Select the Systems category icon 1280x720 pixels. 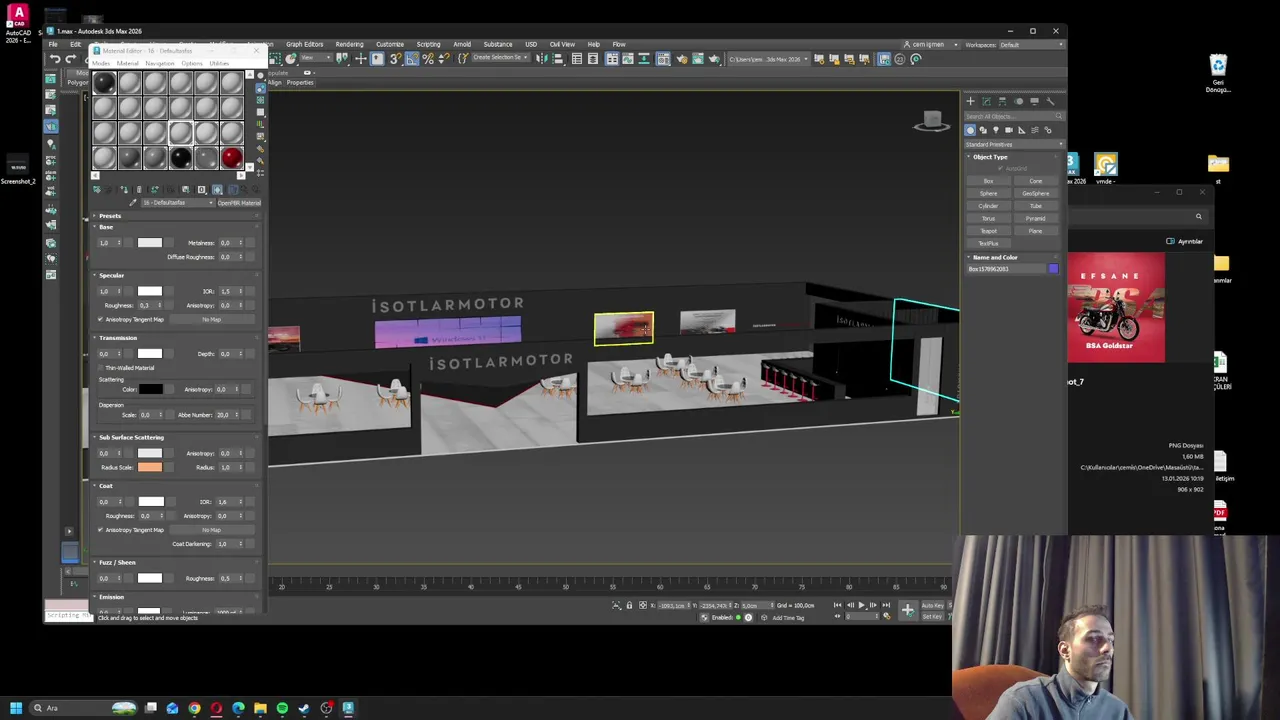(1048, 130)
